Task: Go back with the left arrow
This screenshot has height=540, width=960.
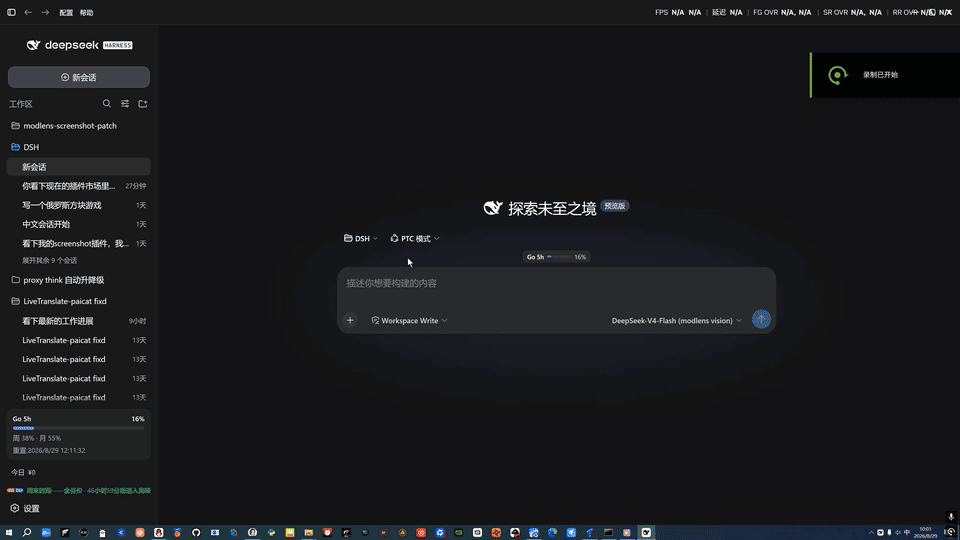Action: (28, 12)
